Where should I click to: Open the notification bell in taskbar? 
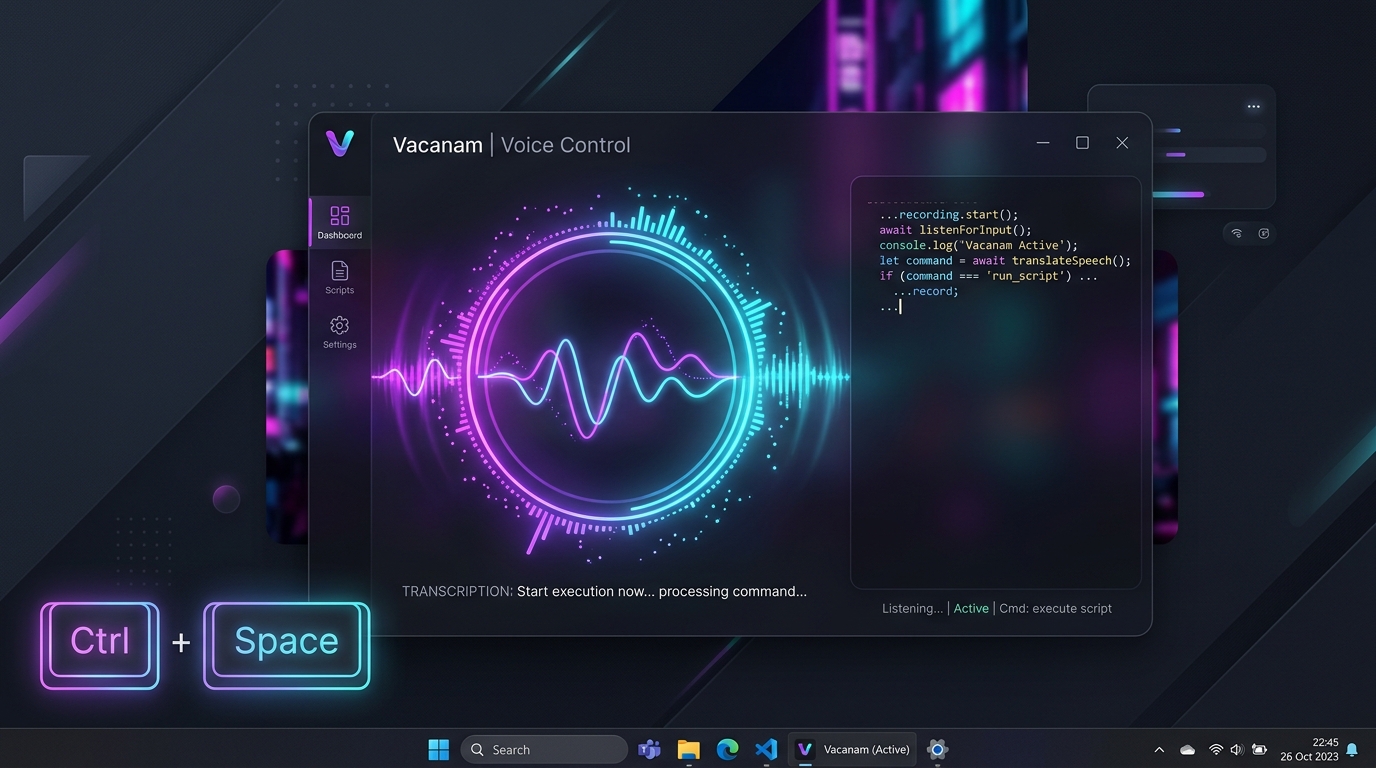pos(1352,750)
